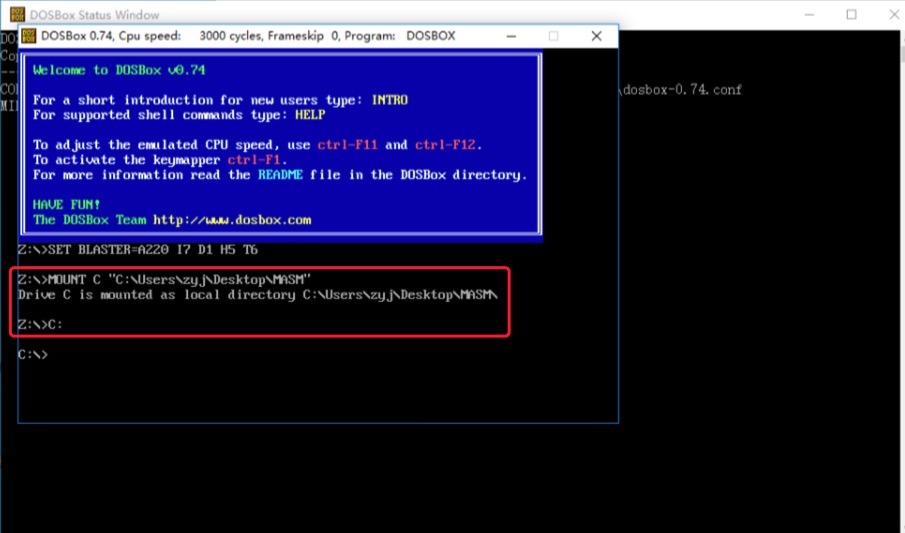
Task: Click the yellow INTRO command text
Action: click(x=390, y=100)
